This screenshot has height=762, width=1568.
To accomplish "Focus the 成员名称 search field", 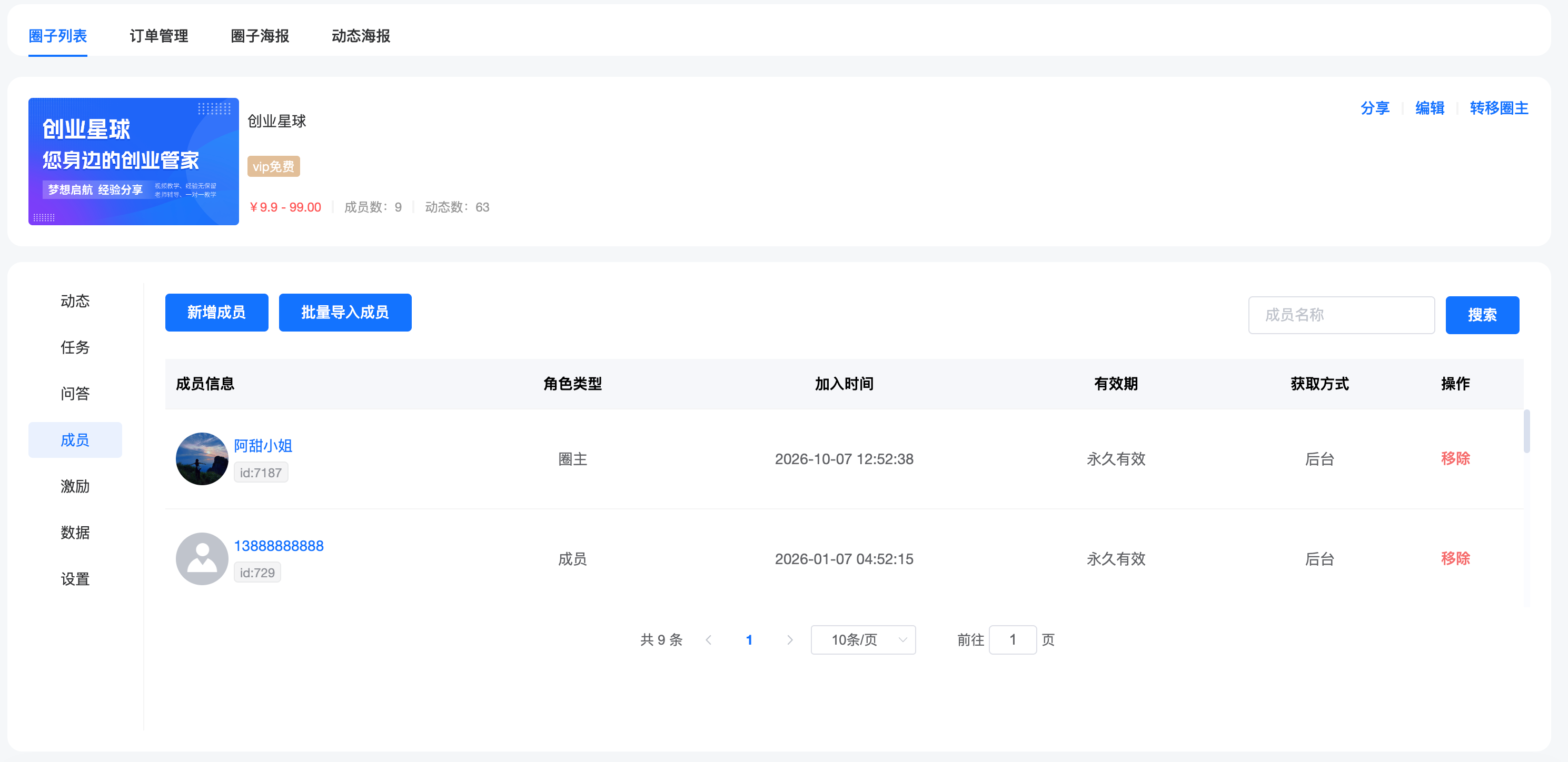I will 1342,315.
